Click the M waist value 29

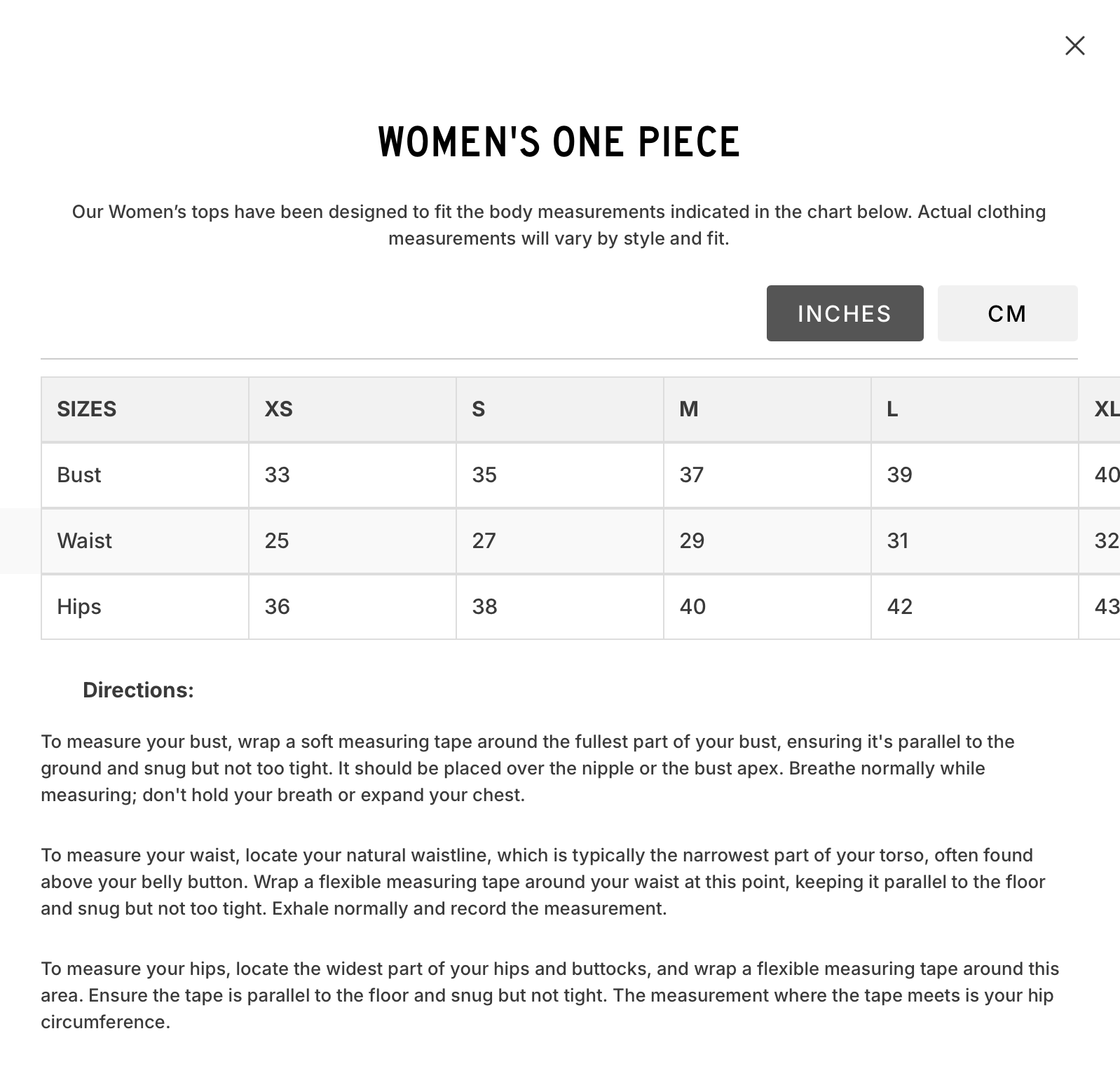[692, 541]
